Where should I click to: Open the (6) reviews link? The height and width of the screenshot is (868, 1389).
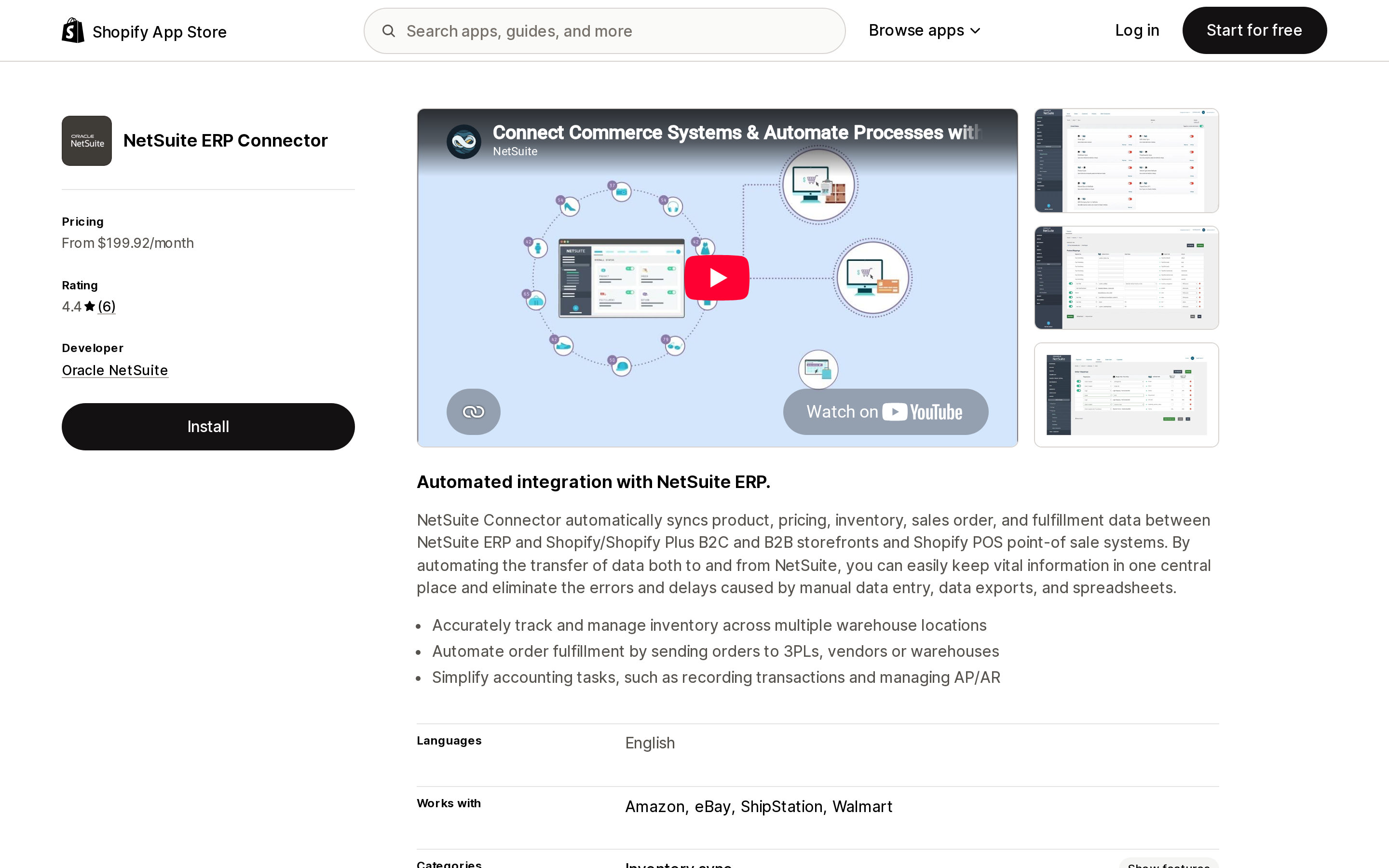[107, 307]
